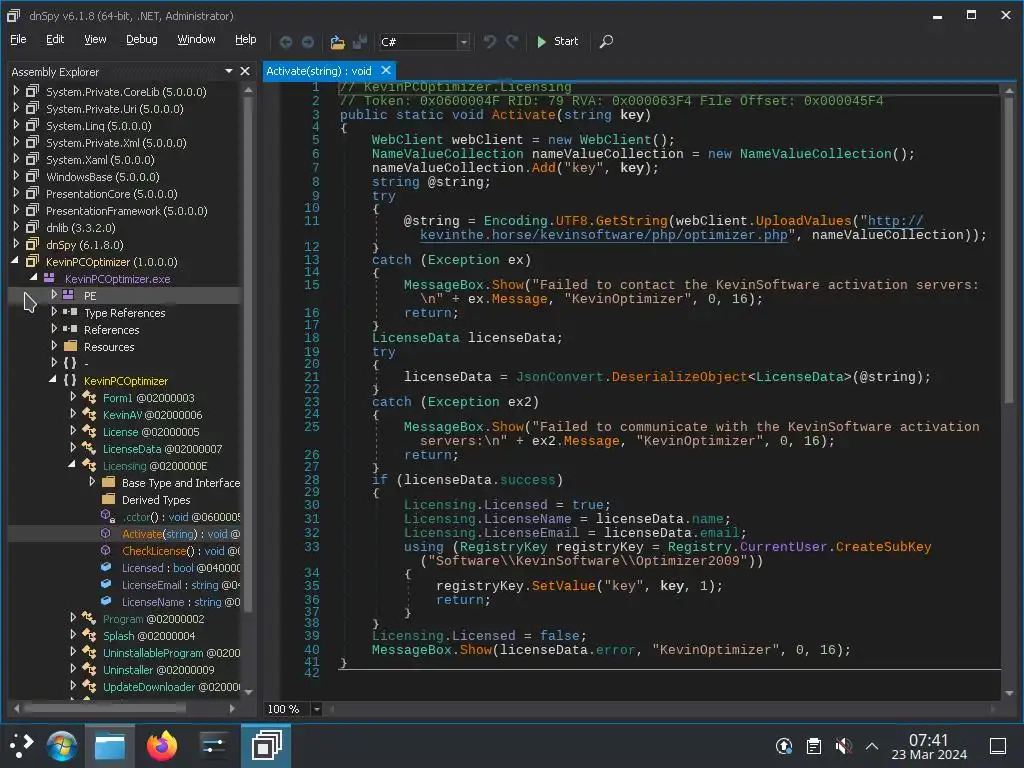Click the Save All toolbar icon
Screen dimensions: 1024x768
(359, 42)
